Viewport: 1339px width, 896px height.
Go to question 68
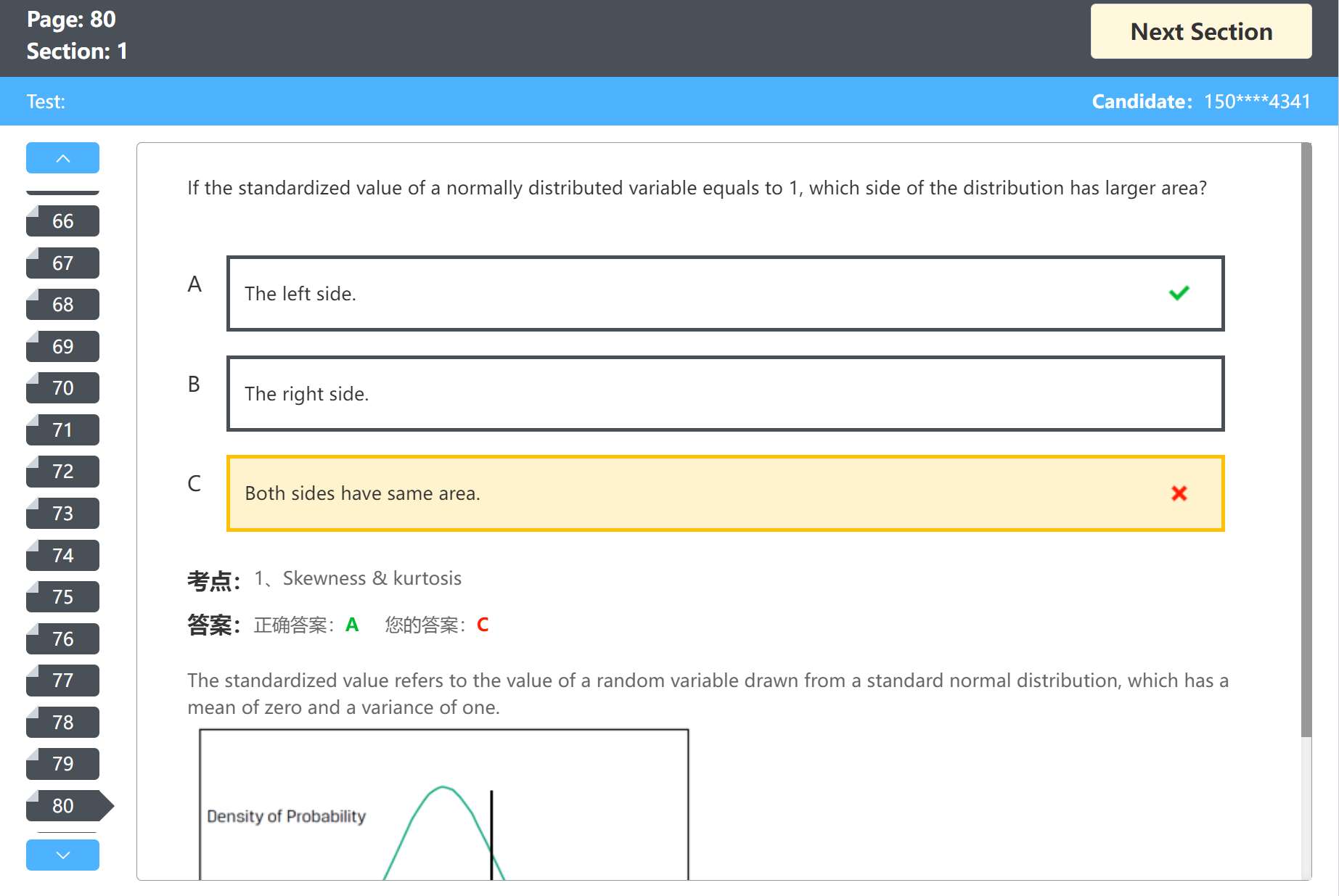point(63,305)
